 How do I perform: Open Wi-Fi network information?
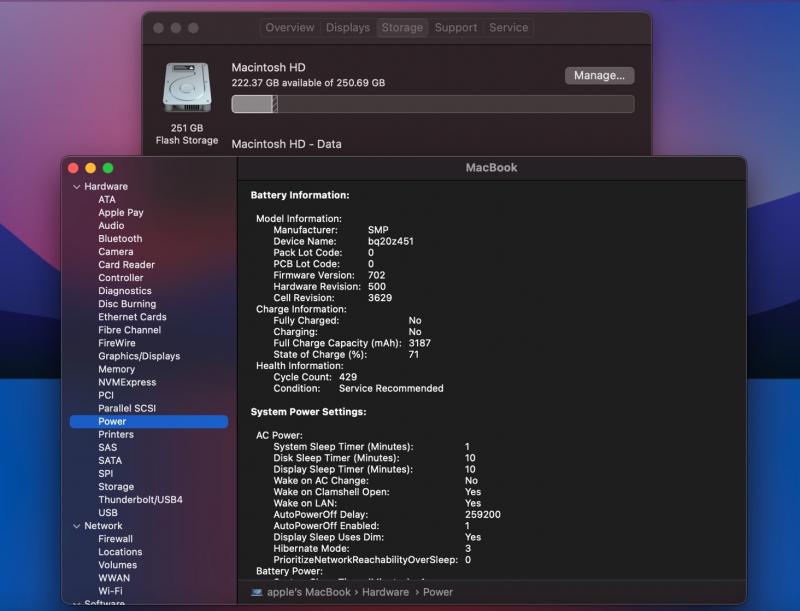coord(110,591)
